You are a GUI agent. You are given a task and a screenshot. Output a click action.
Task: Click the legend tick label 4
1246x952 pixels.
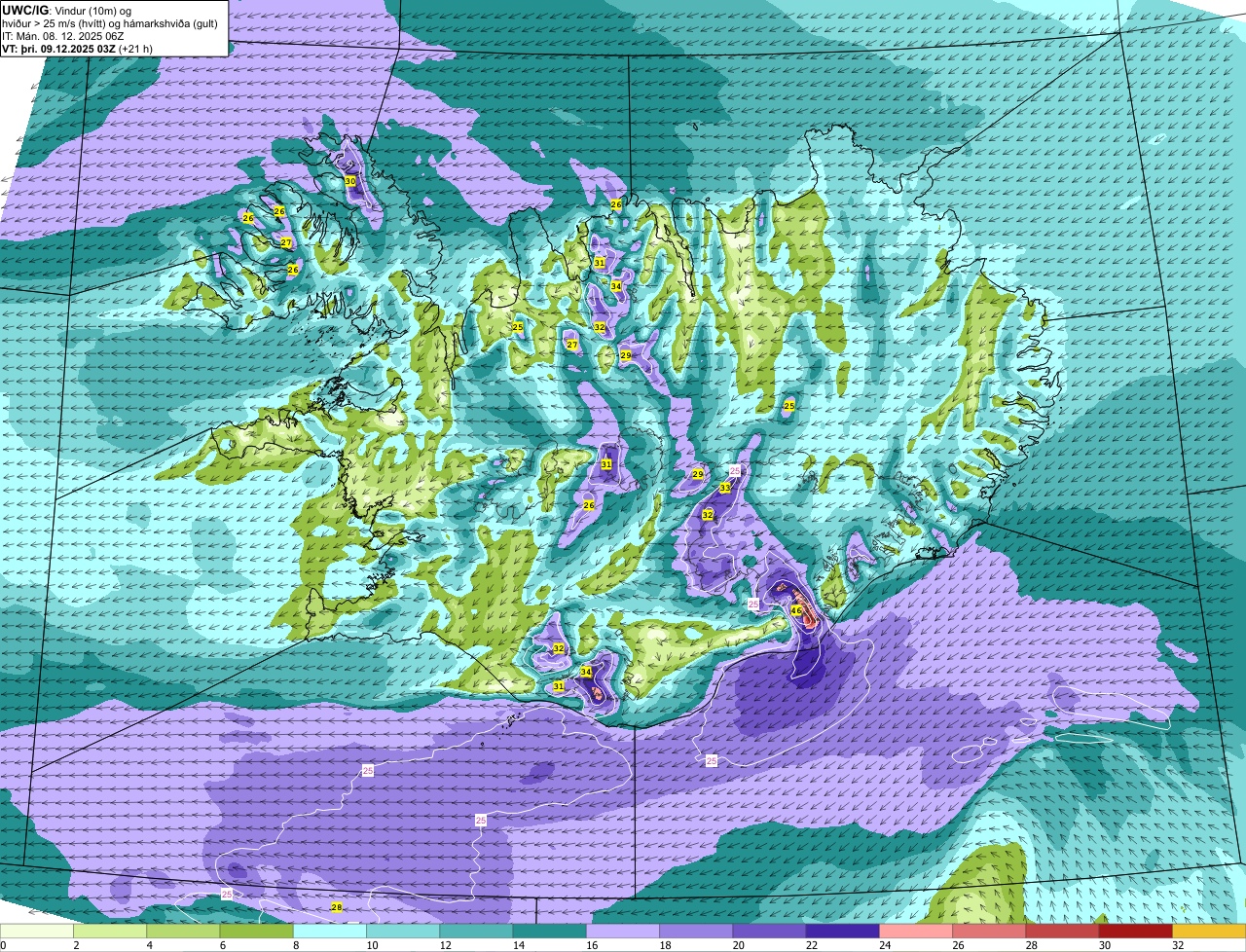(x=148, y=945)
